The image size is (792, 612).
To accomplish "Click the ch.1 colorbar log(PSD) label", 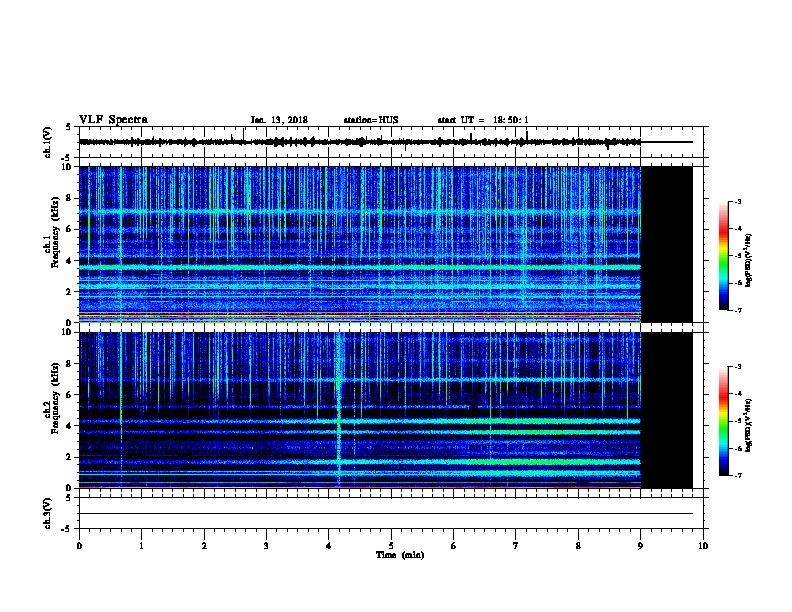I will (749, 260).
